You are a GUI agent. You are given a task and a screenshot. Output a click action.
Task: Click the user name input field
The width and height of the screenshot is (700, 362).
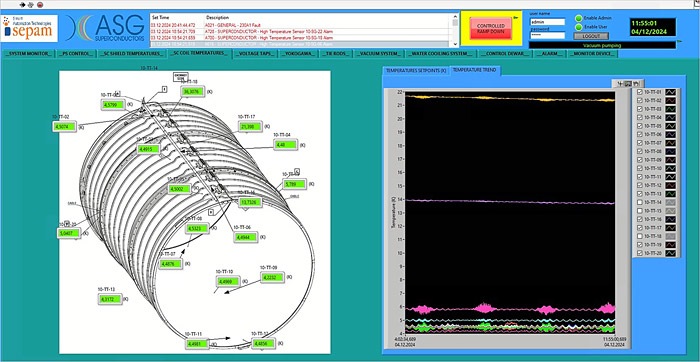[547, 21]
